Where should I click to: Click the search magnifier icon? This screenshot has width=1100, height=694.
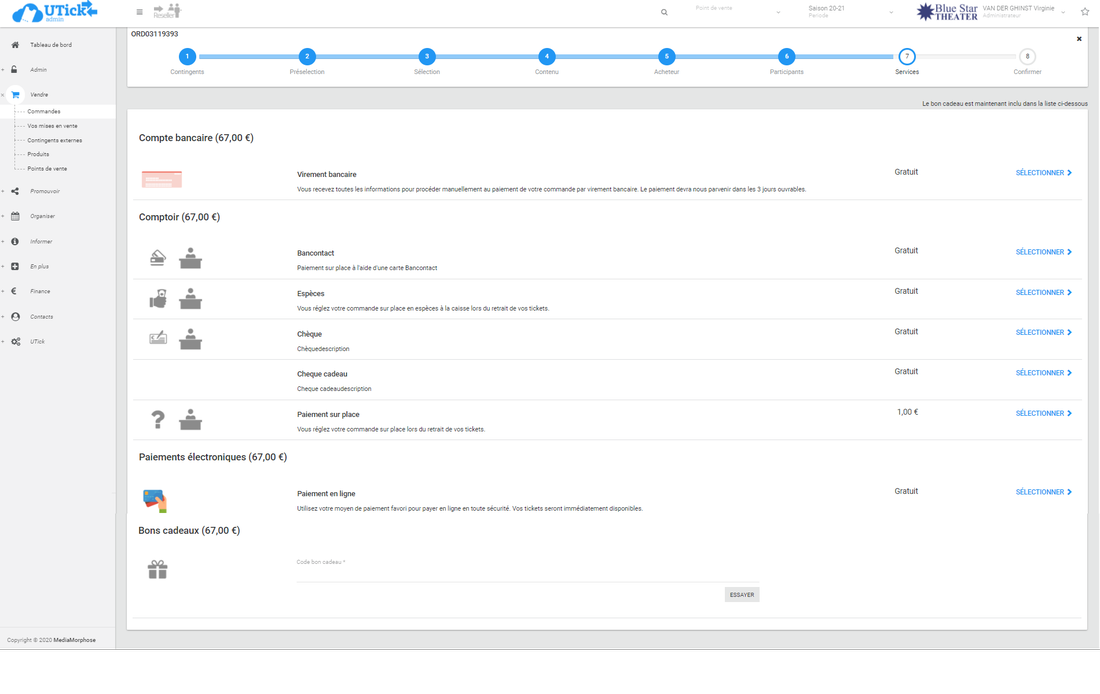(x=665, y=12)
